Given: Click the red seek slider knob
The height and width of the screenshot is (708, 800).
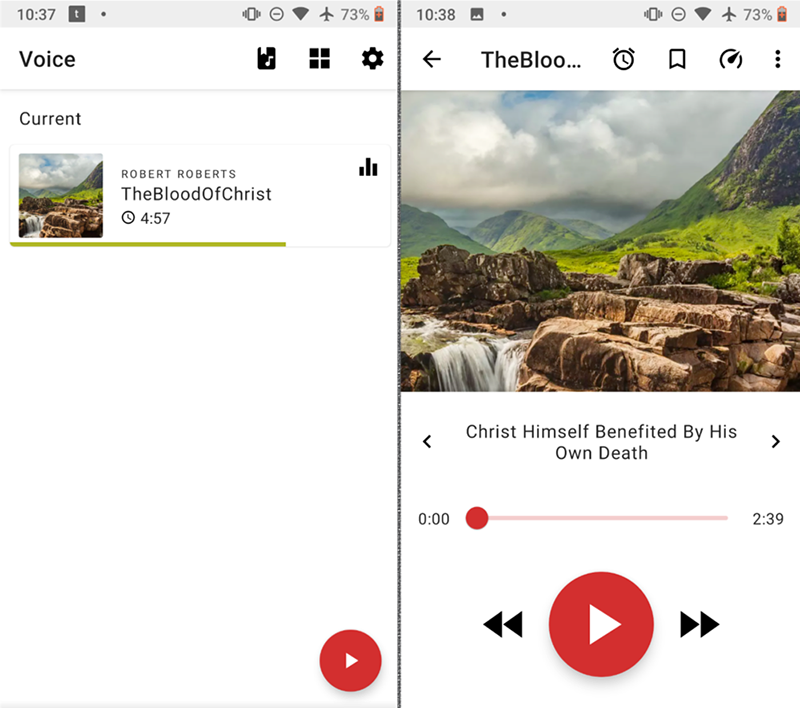Looking at the screenshot, I should click(x=477, y=518).
